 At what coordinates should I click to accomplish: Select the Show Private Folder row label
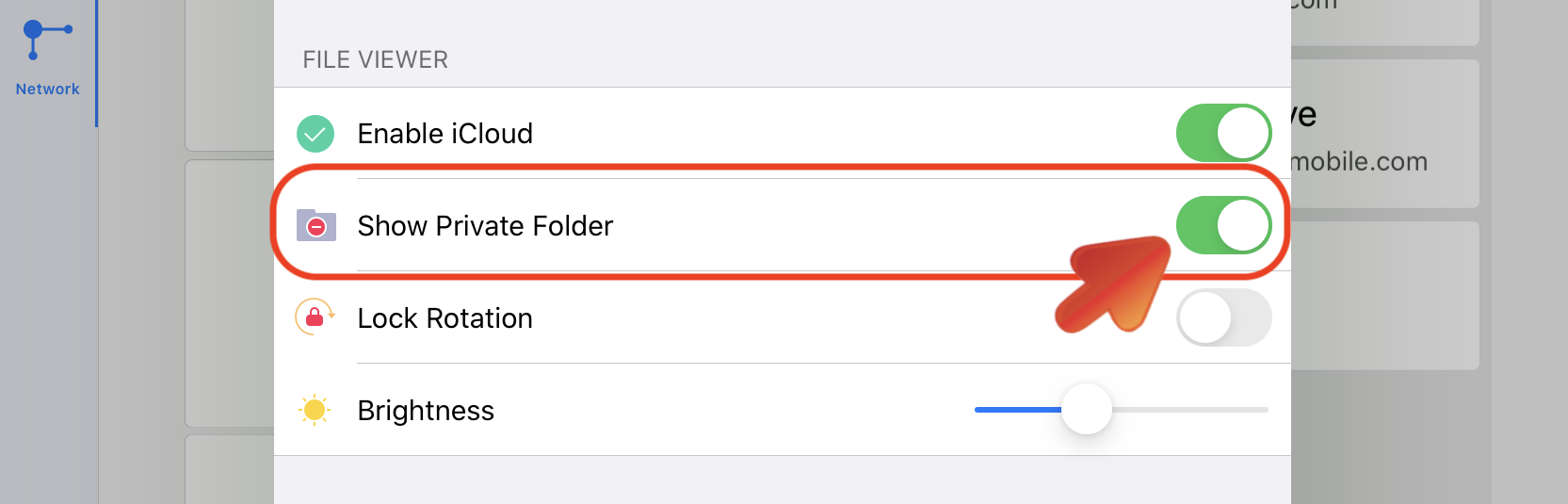pos(485,226)
